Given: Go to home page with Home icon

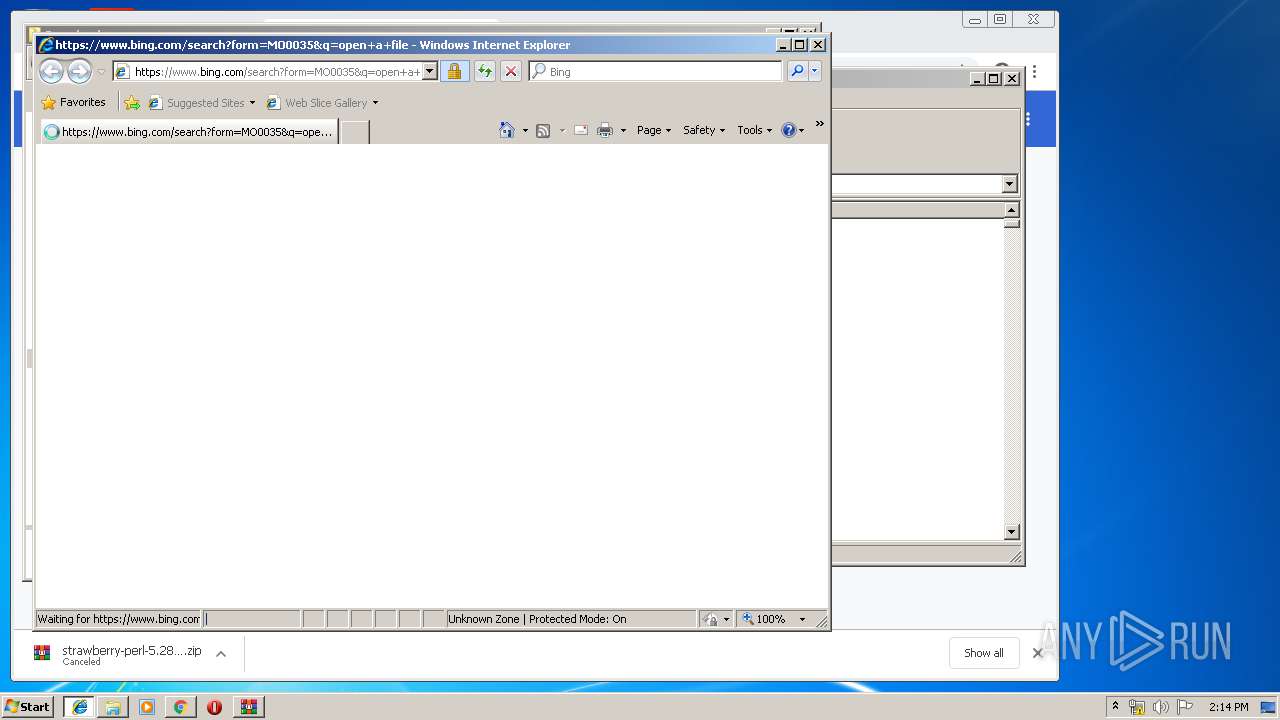Looking at the screenshot, I should (507, 130).
